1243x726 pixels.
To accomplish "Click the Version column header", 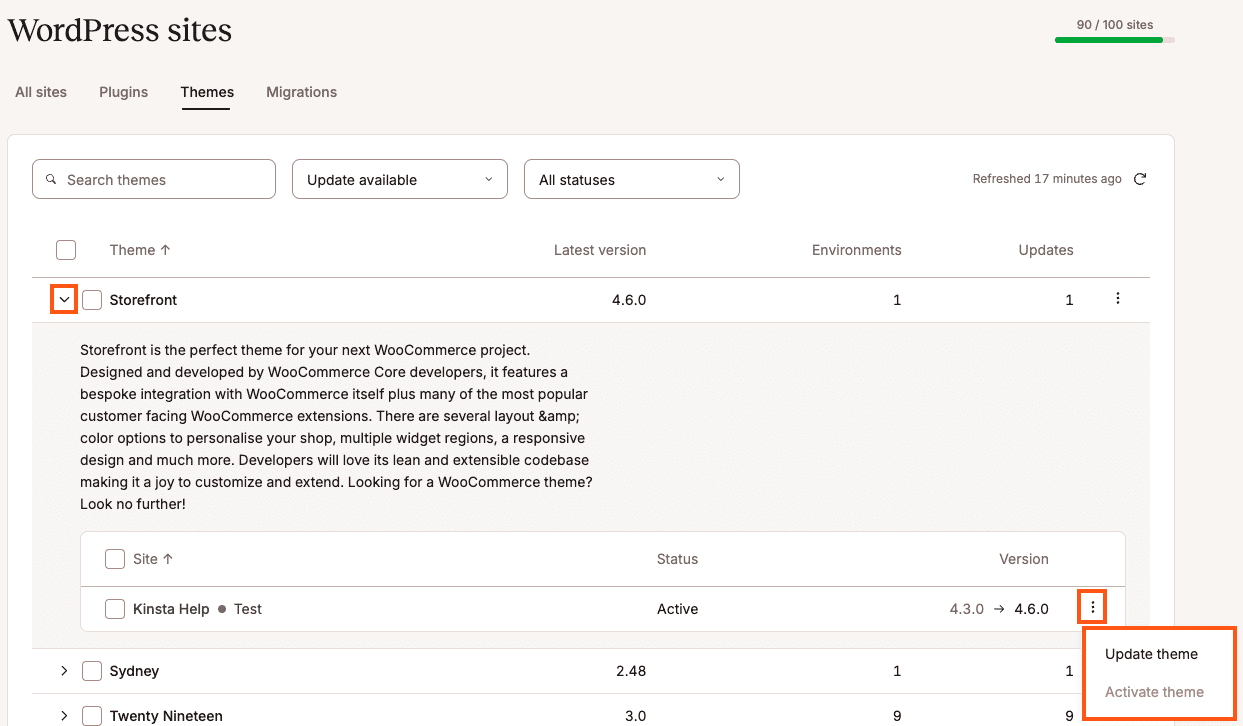I will pyautogui.click(x=1024, y=559).
